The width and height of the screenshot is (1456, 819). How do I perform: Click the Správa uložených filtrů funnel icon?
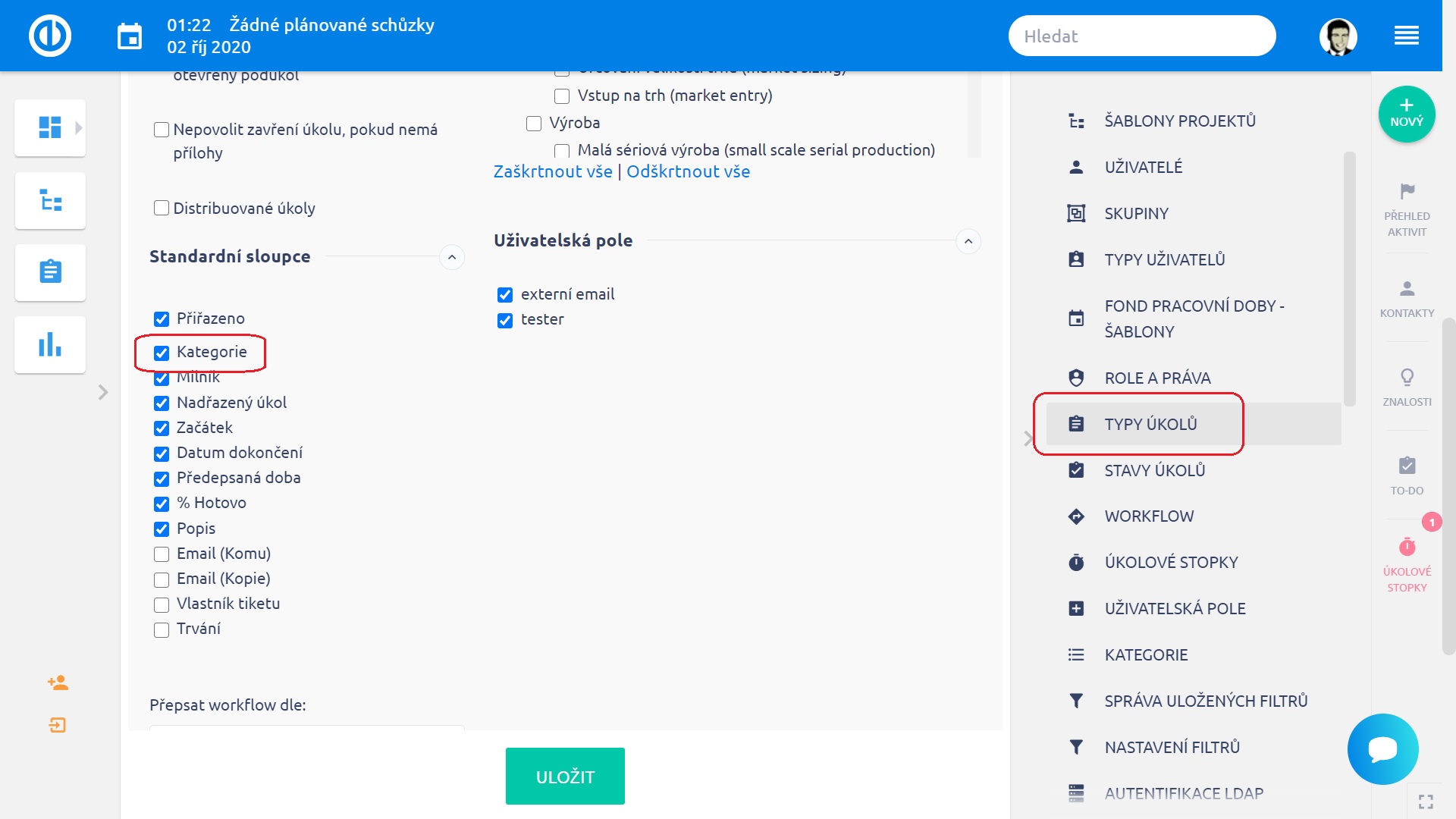pos(1076,701)
